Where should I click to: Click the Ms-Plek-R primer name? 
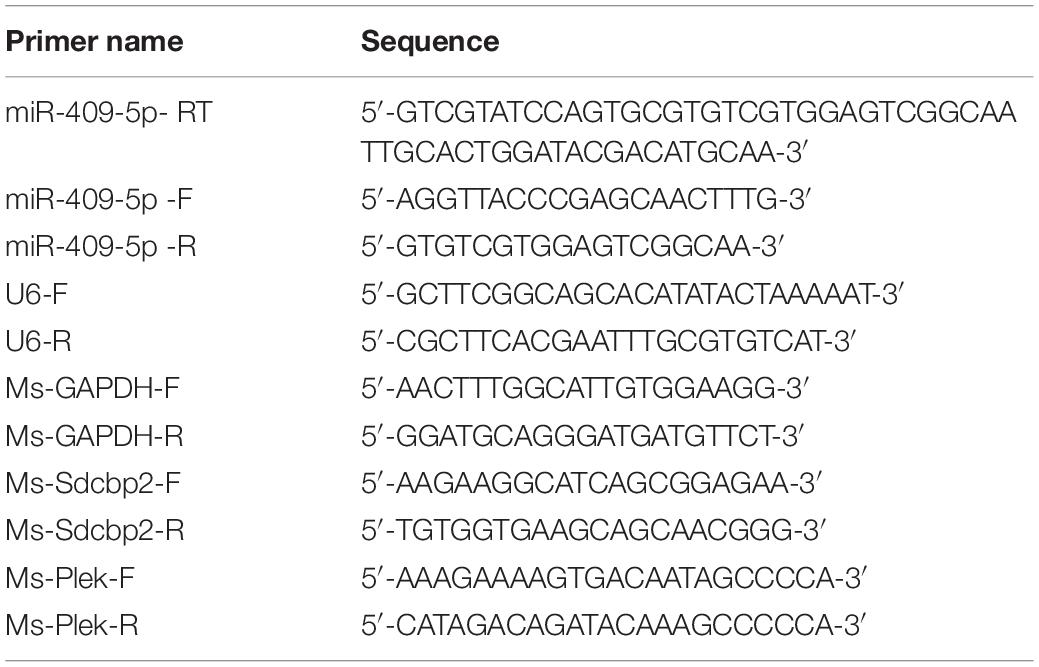72,625
